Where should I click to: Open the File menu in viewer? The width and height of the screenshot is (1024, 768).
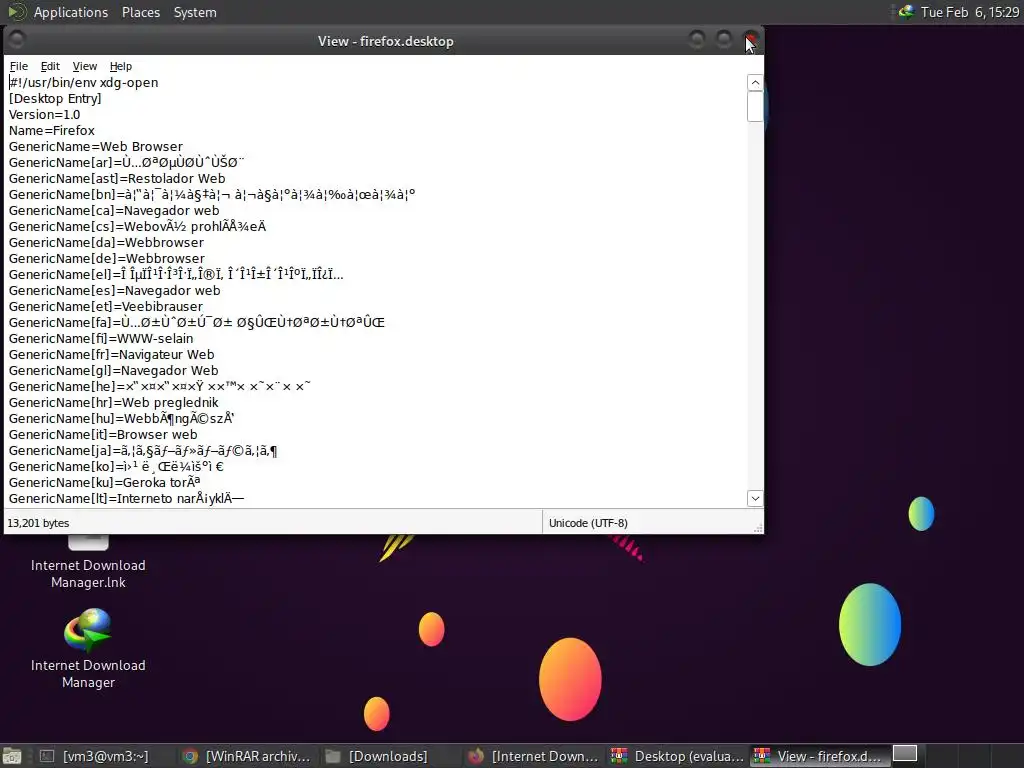[18, 66]
